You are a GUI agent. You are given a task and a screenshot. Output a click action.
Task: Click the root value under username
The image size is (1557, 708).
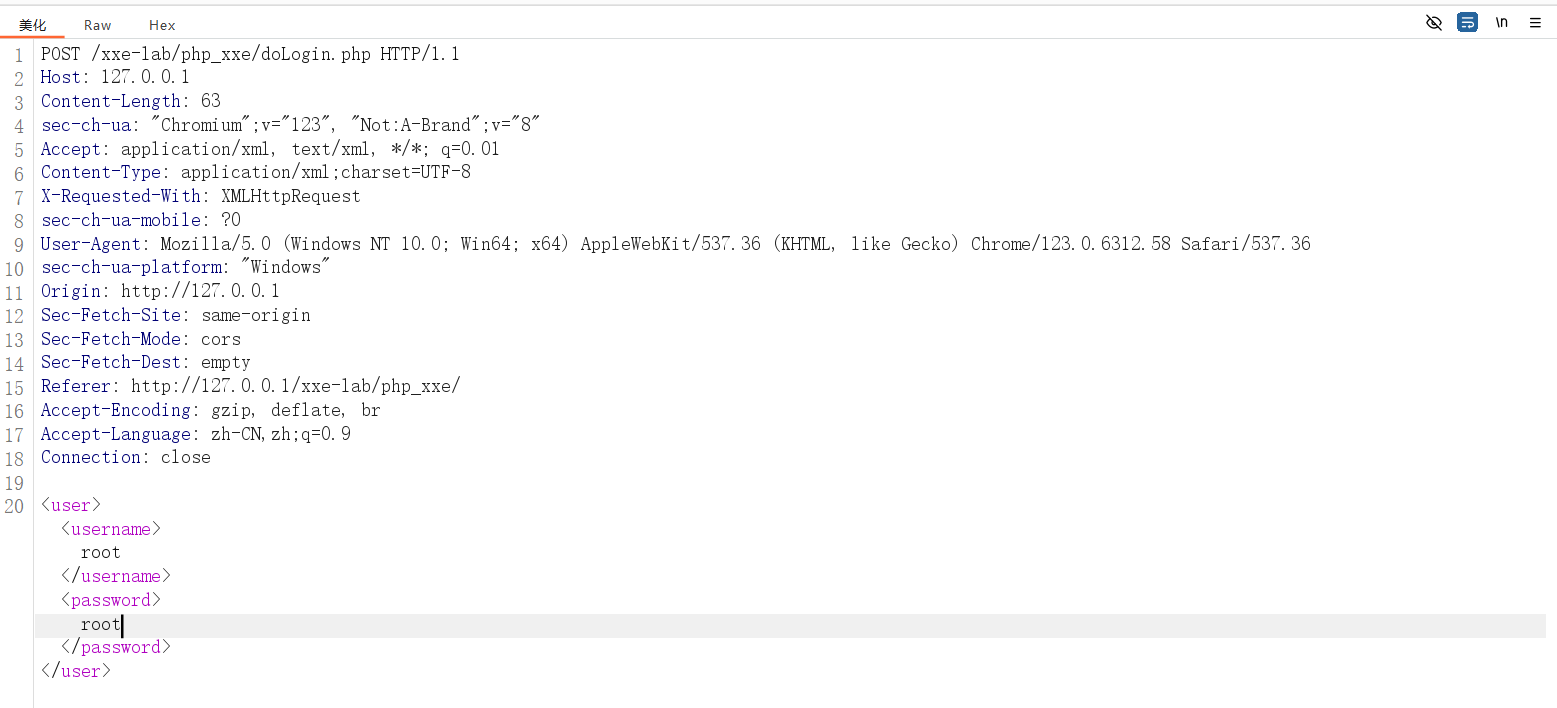pos(101,552)
